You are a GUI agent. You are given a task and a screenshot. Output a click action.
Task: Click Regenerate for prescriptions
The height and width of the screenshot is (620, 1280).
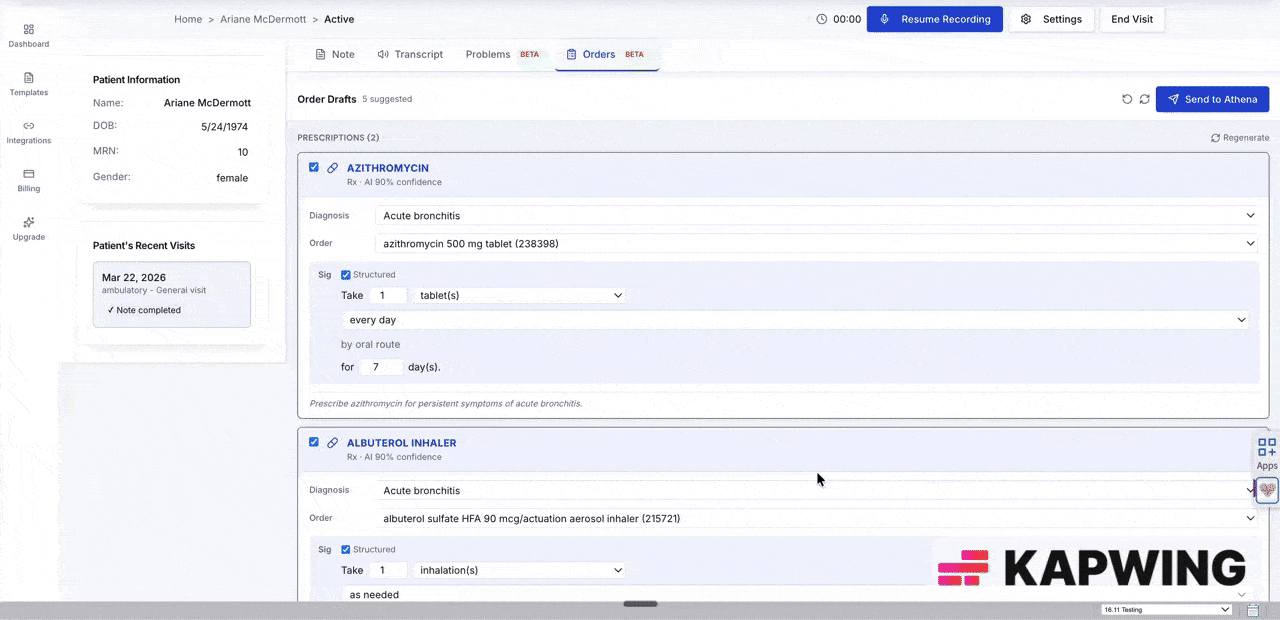click(x=1239, y=137)
